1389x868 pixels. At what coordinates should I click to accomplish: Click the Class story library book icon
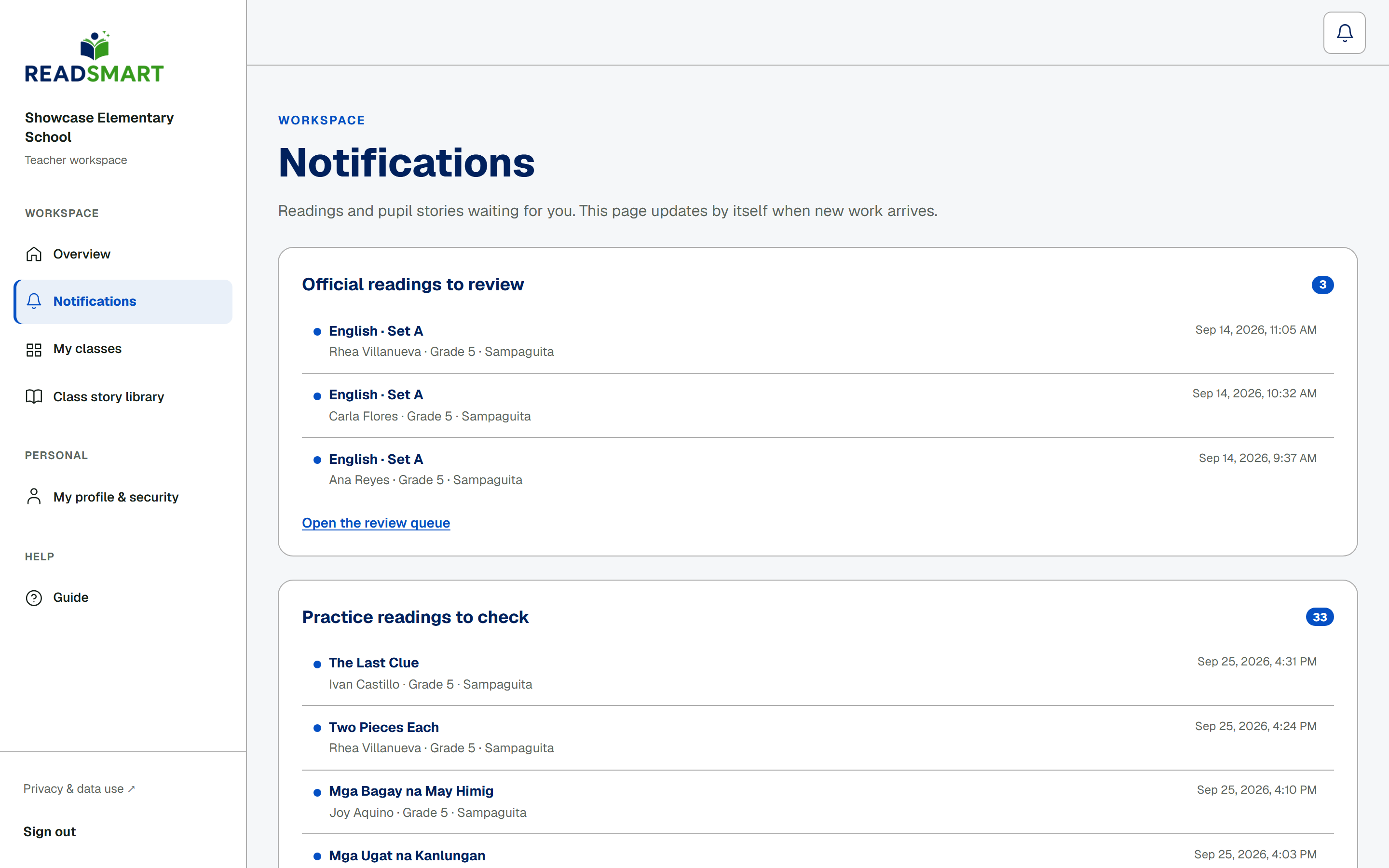(x=34, y=397)
